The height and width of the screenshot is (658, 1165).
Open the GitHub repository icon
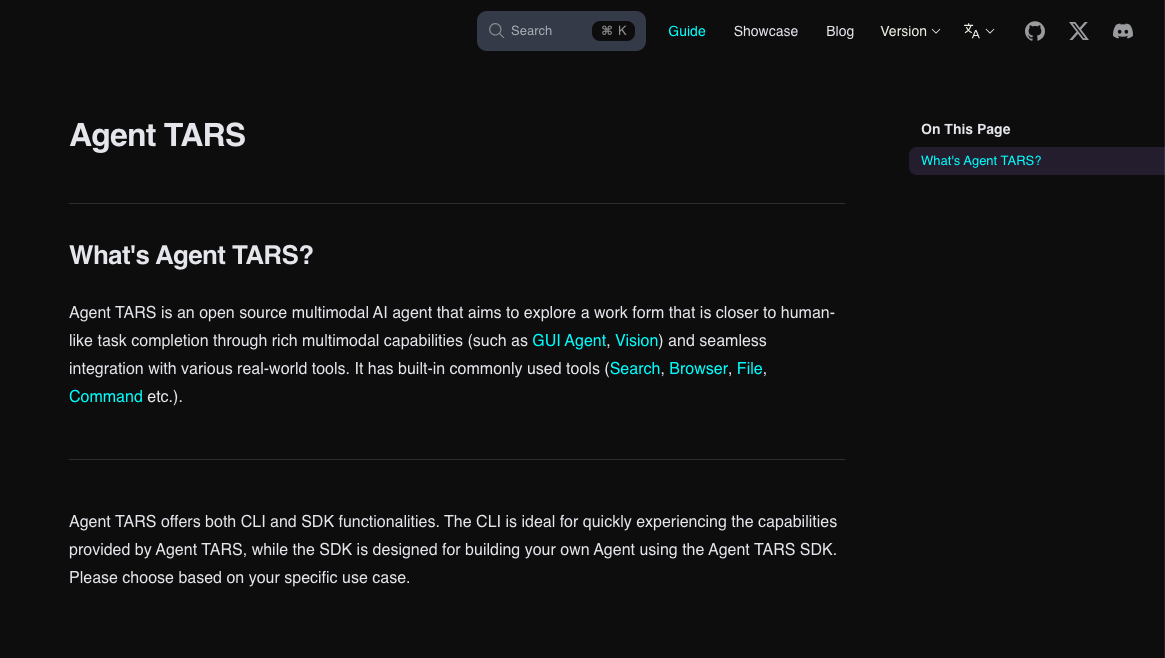coord(1034,31)
